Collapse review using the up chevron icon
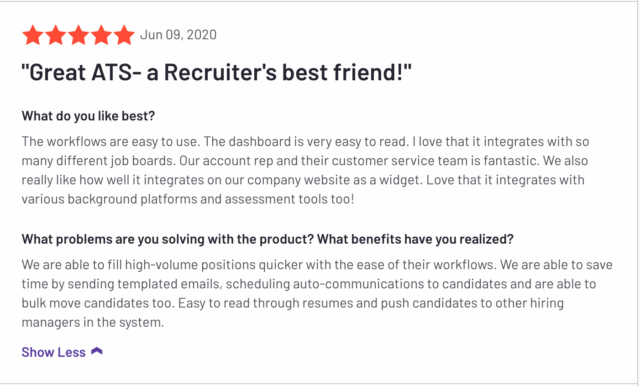The width and height of the screenshot is (640, 386). [97, 351]
